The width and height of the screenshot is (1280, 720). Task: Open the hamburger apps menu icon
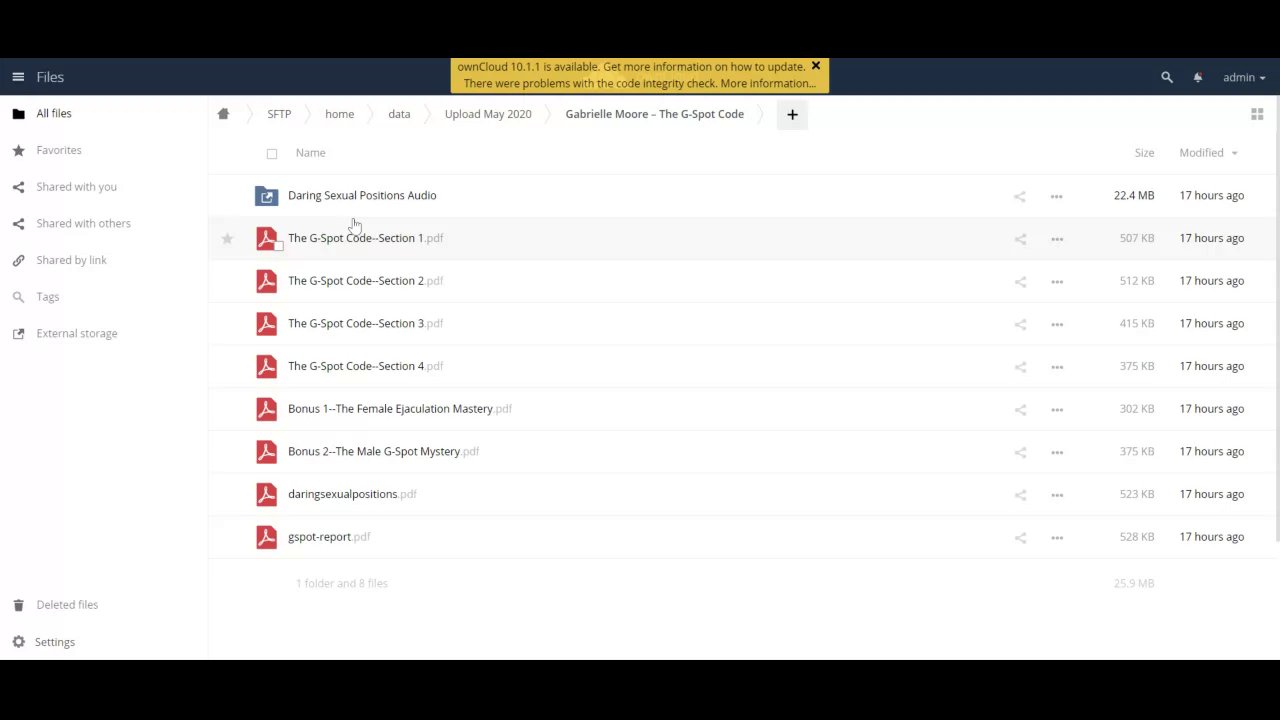tap(18, 77)
